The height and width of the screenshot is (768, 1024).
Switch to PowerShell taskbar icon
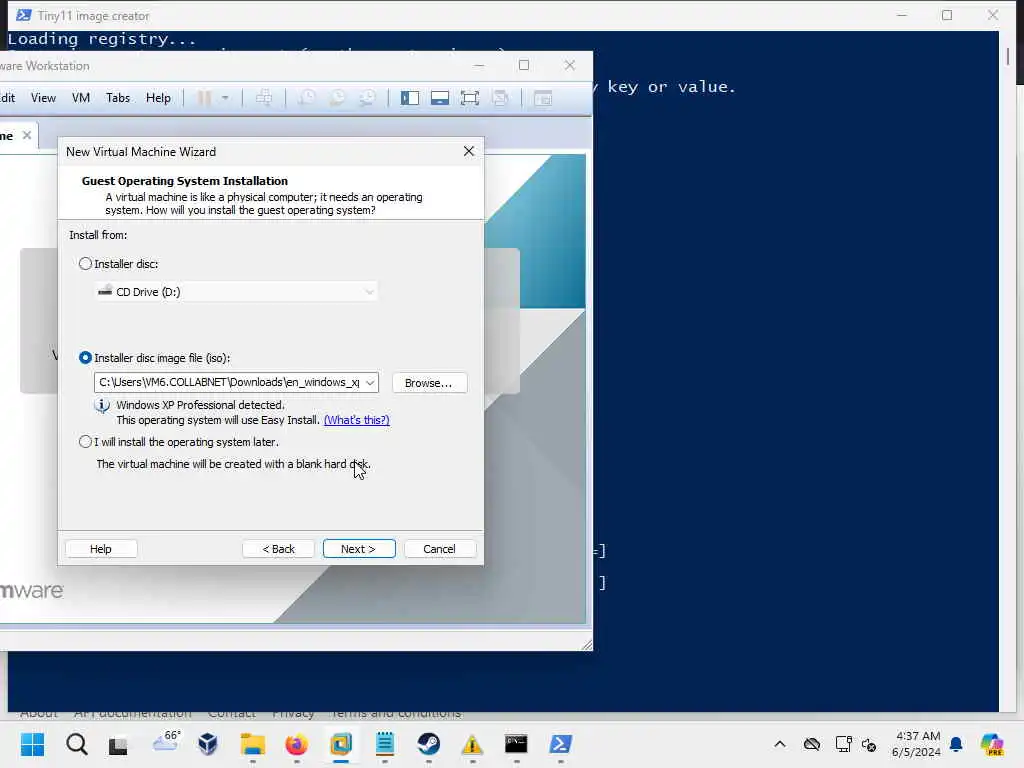pos(560,744)
